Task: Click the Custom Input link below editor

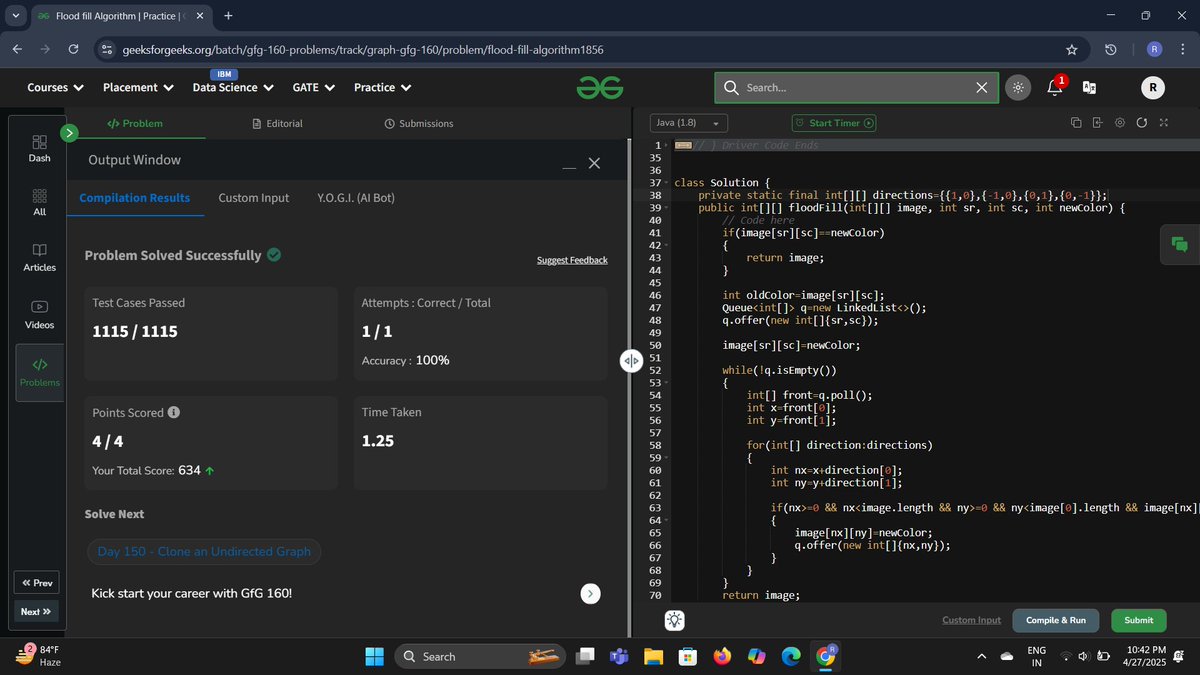Action: (971, 620)
